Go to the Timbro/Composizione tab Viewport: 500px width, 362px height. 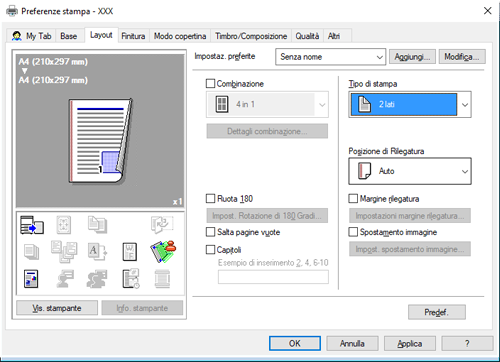[251, 36]
